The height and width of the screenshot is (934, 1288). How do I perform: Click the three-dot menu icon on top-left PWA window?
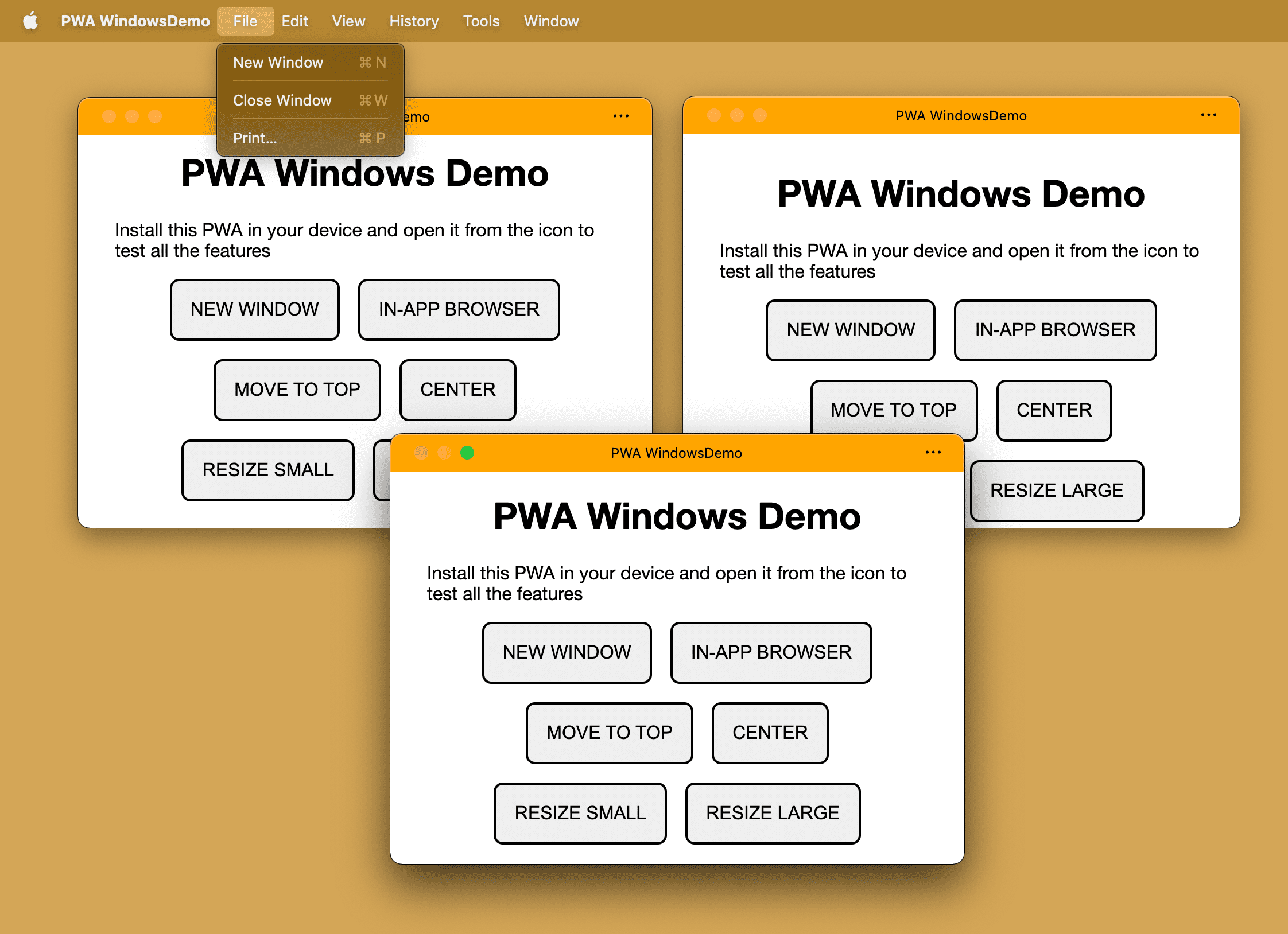click(621, 117)
